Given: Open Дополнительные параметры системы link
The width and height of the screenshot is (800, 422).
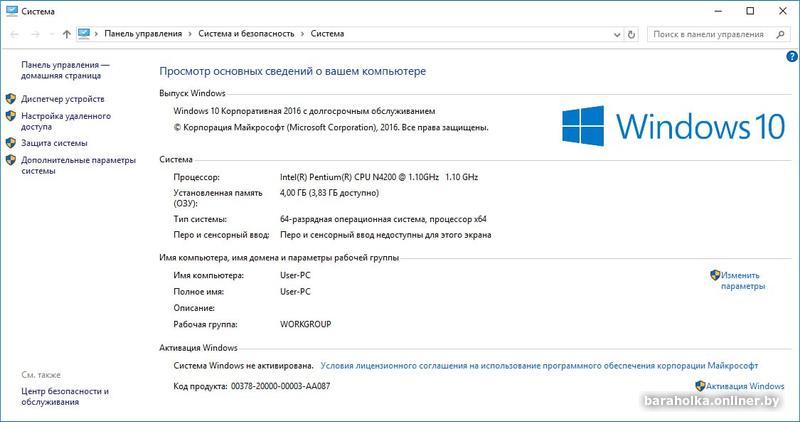Looking at the screenshot, I should (79, 165).
